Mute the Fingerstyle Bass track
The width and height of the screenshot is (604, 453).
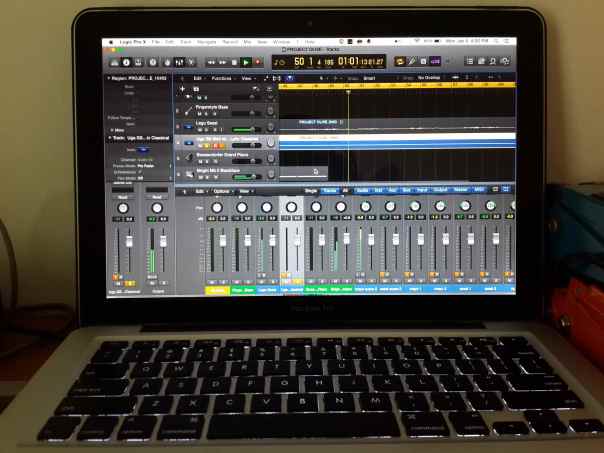(x=196, y=112)
